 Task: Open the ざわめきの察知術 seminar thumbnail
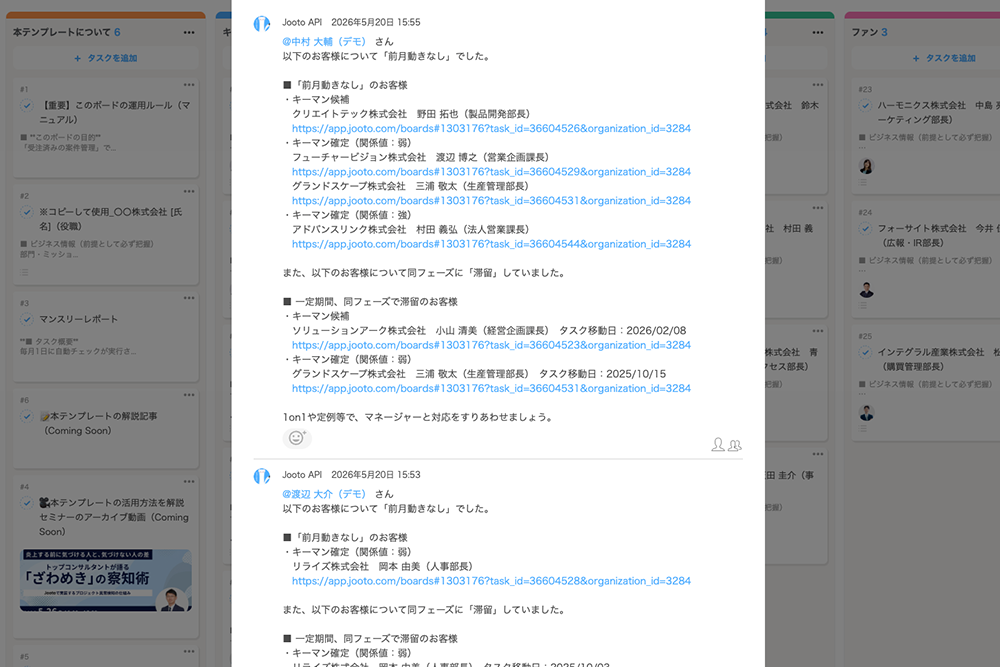106,580
